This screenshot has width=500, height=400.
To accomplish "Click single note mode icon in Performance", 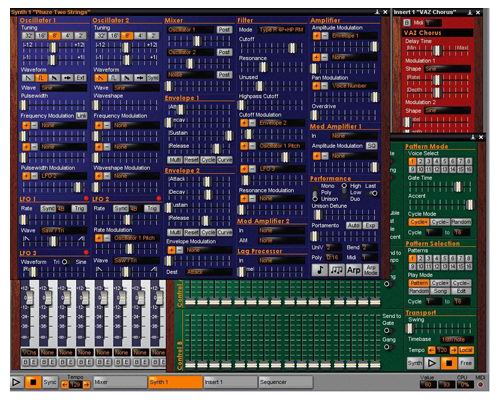I will tap(319, 270).
